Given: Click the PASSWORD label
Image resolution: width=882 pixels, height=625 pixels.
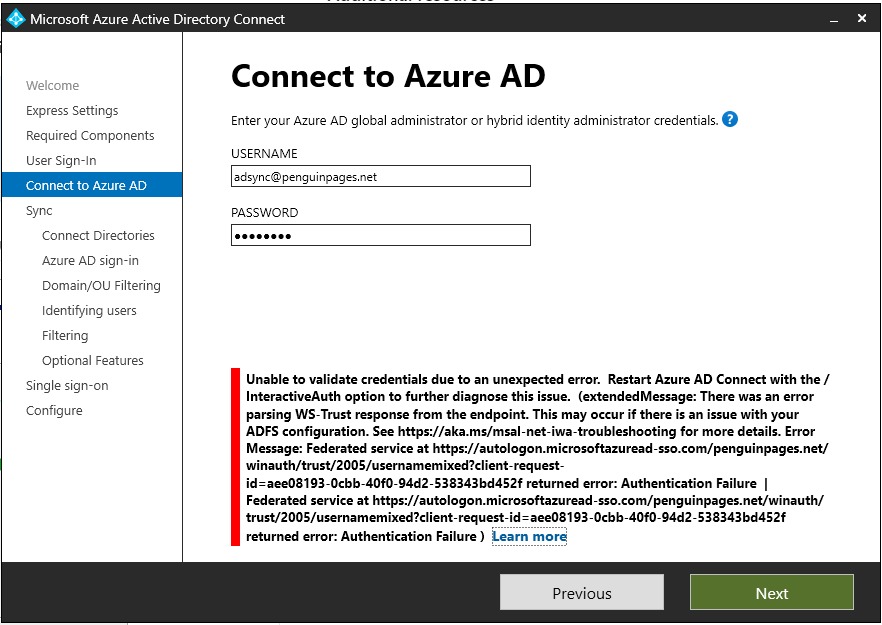Looking at the screenshot, I should click(264, 213).
